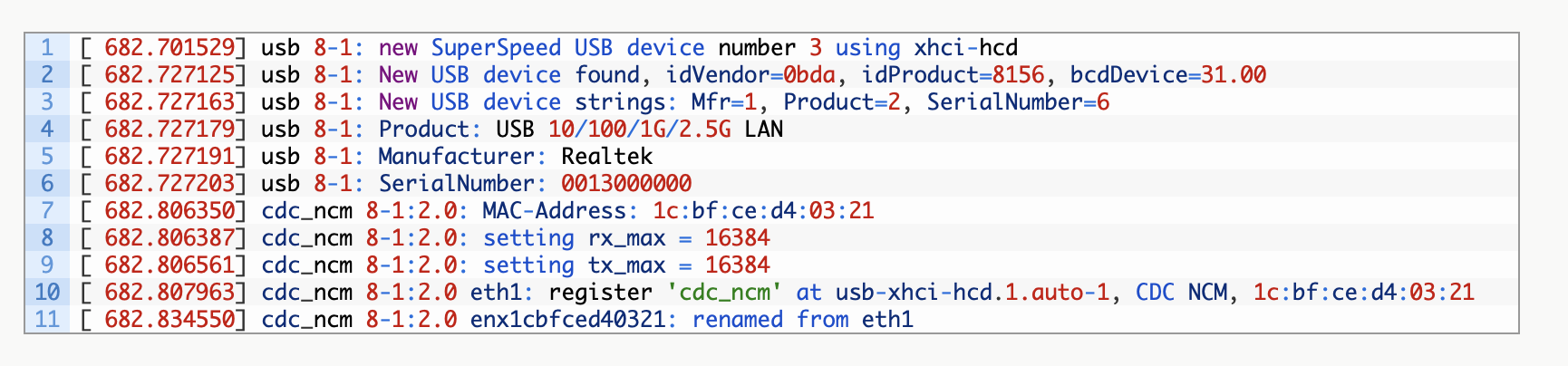Select line number 2 in the gutter
This screenshot has height=366, width=1568.
47,74
